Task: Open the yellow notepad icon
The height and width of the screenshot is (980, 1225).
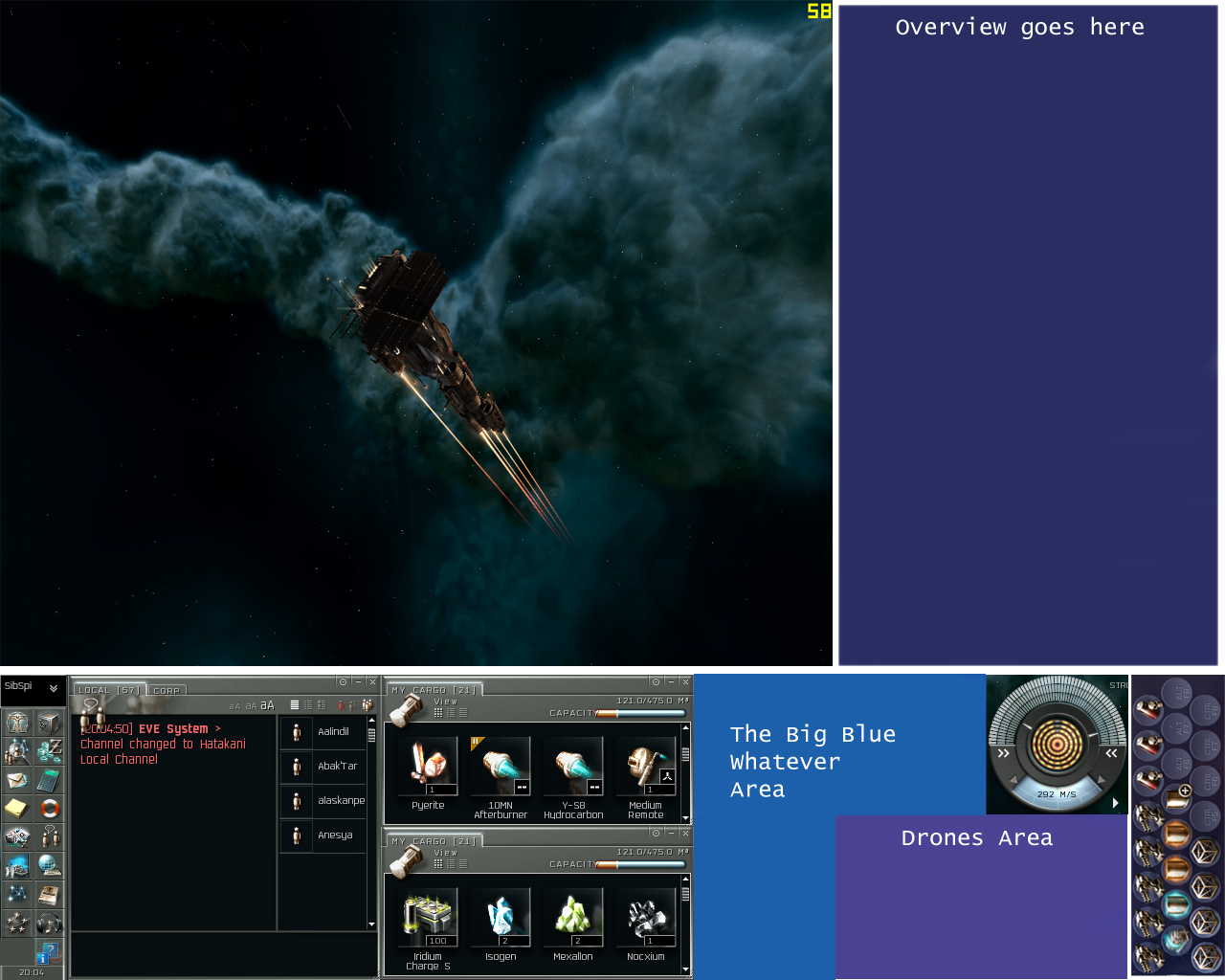Action: (17, 809)
